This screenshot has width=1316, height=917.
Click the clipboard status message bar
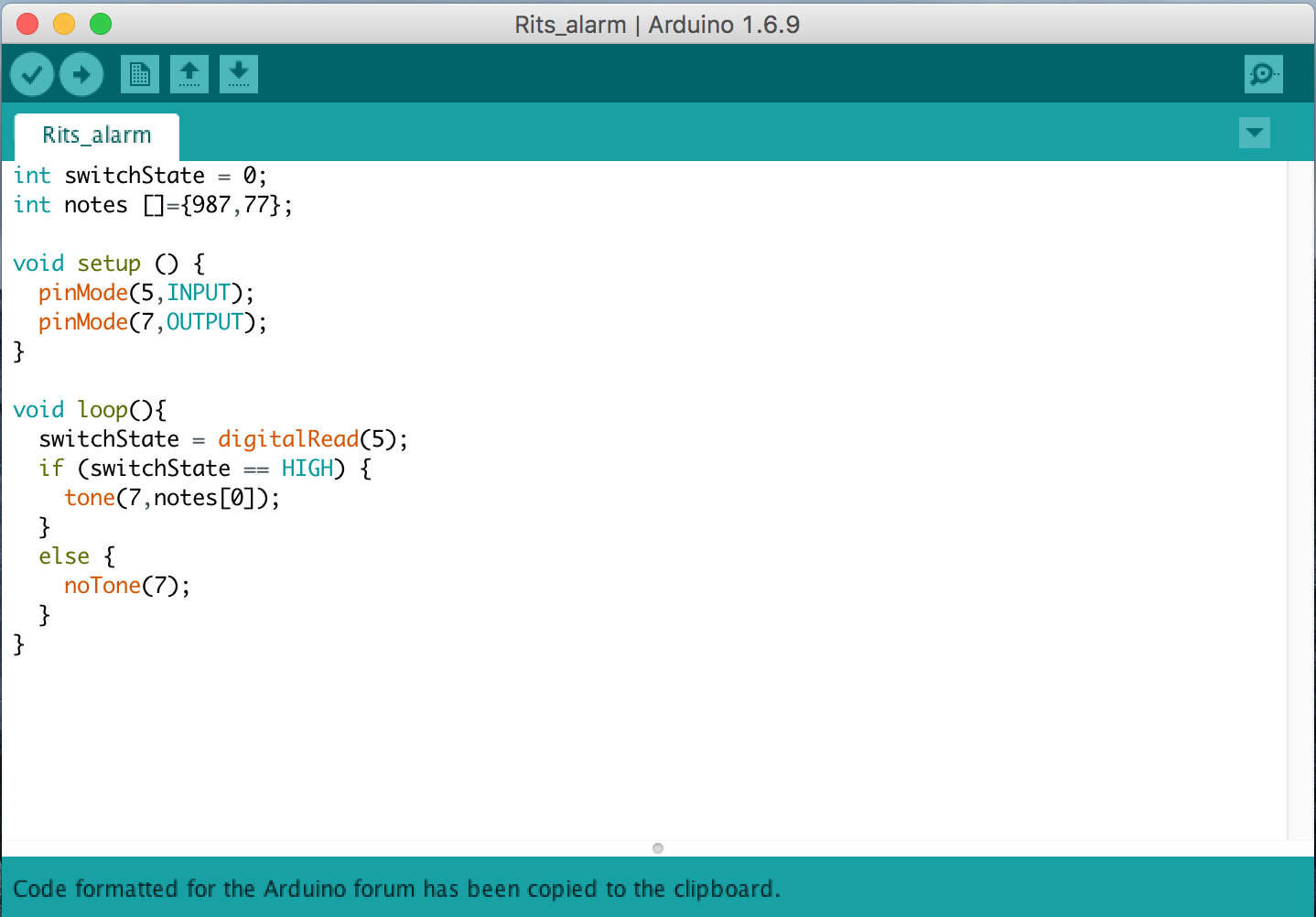[x=397, y=889]
